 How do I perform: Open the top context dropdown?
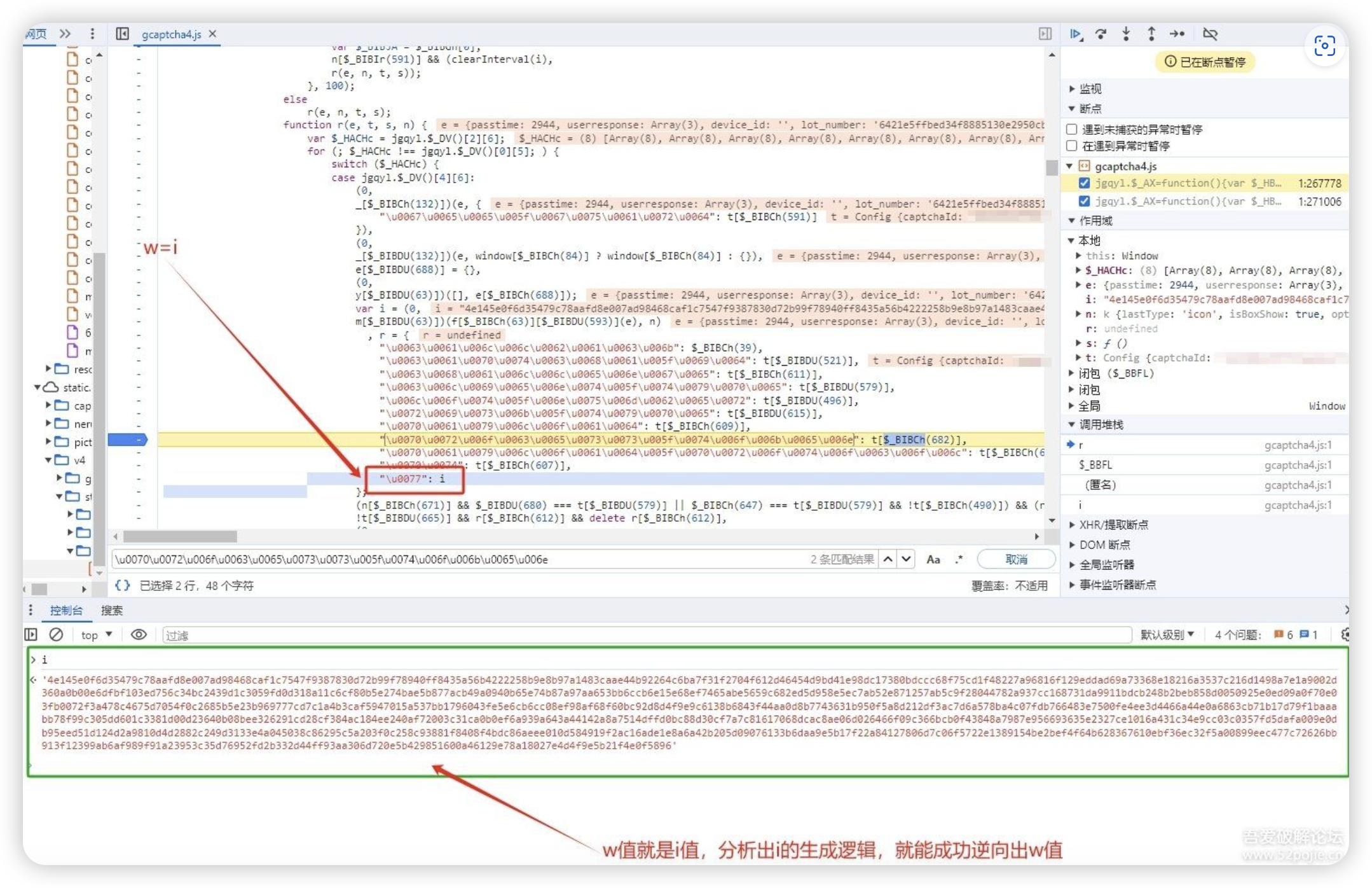(x=96, y=635)
